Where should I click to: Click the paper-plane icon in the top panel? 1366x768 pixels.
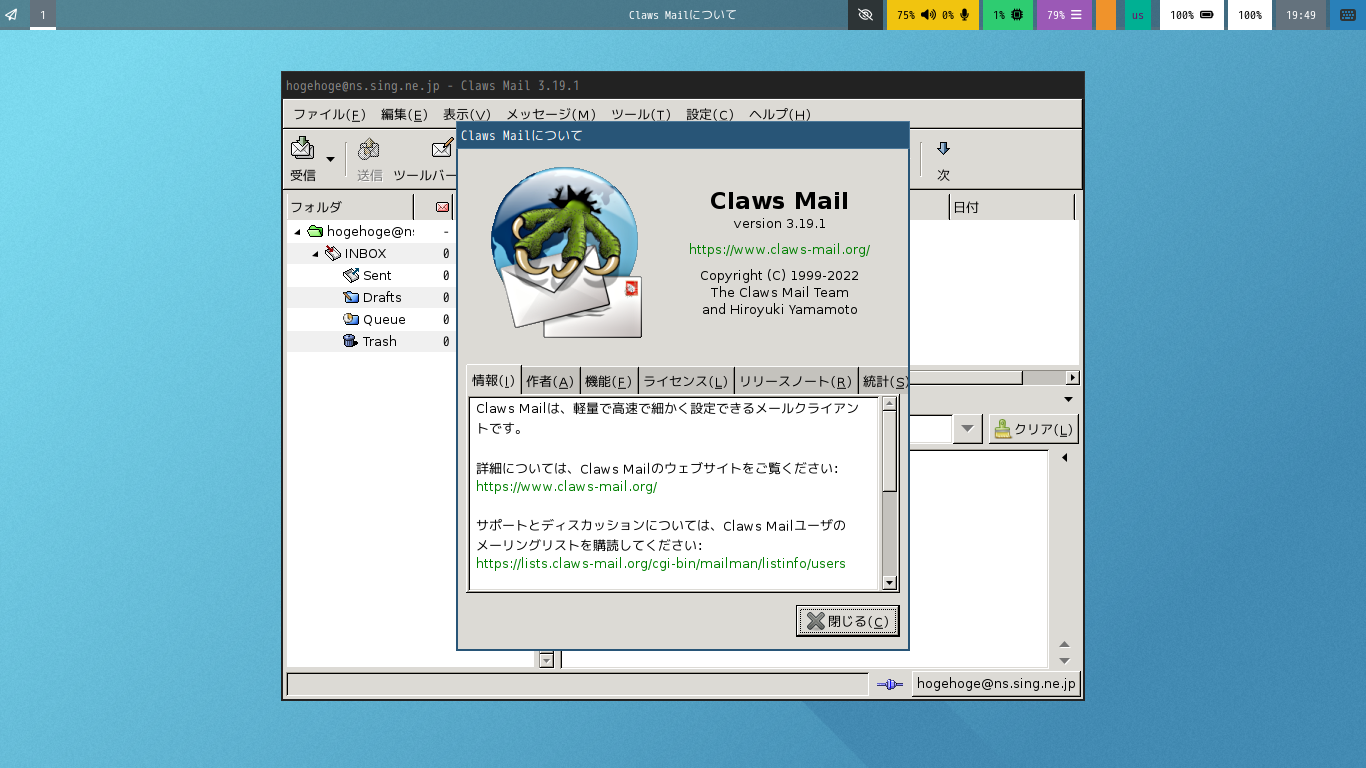tap(12, 15)
